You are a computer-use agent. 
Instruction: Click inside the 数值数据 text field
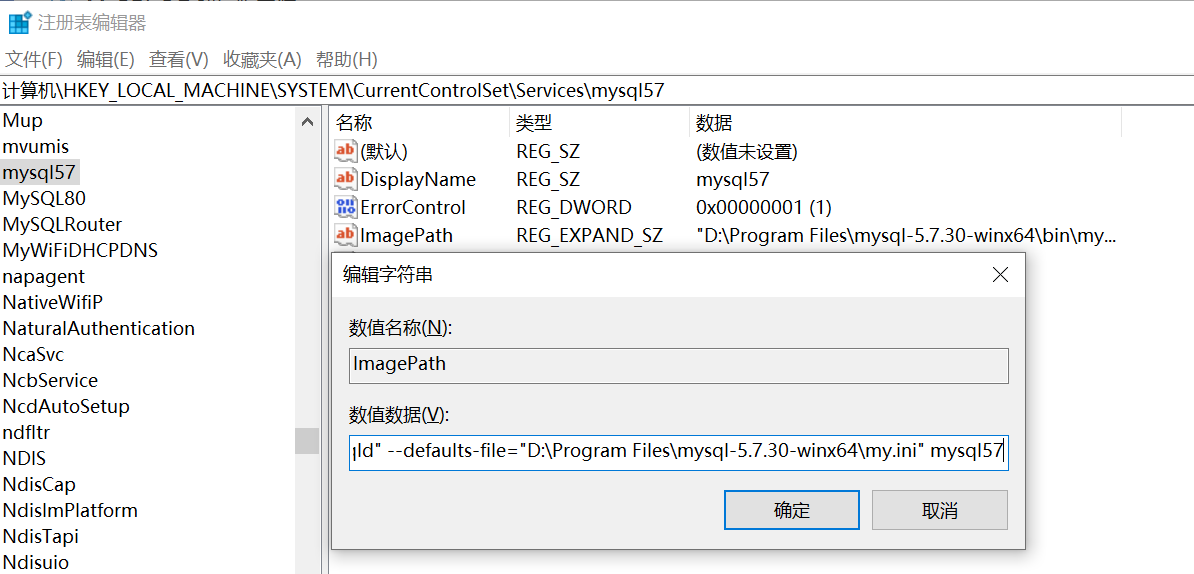pyautogui.click(x=678, y=453)
